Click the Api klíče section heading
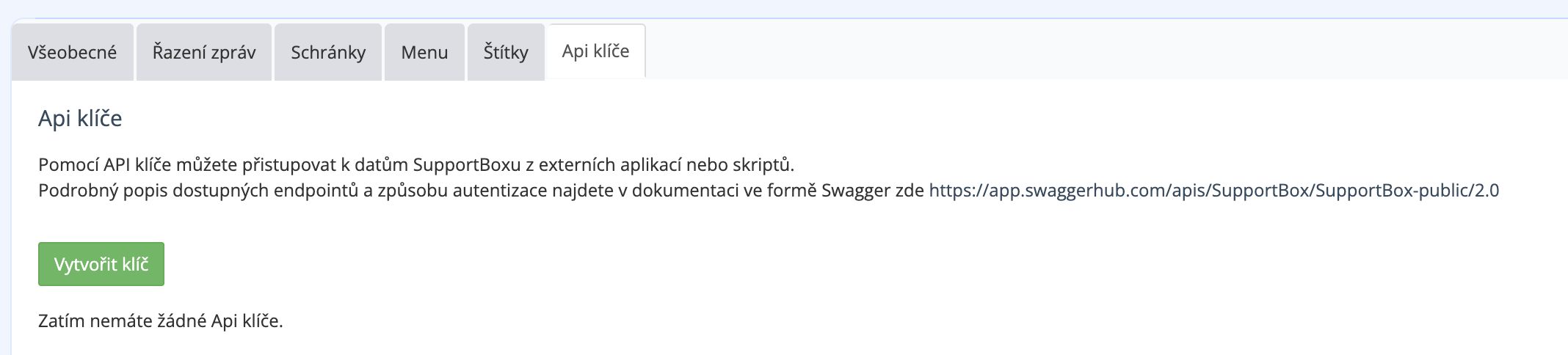1568x355 pixels. 80,119
